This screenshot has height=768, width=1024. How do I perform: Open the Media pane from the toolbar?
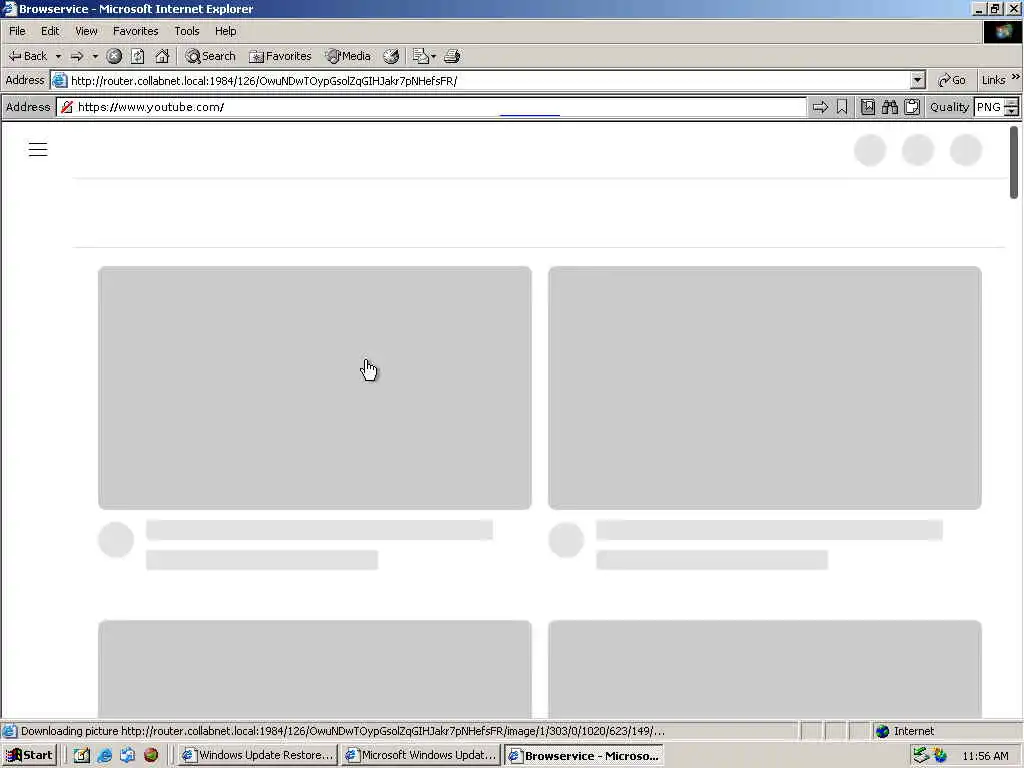tap(348, 56)
